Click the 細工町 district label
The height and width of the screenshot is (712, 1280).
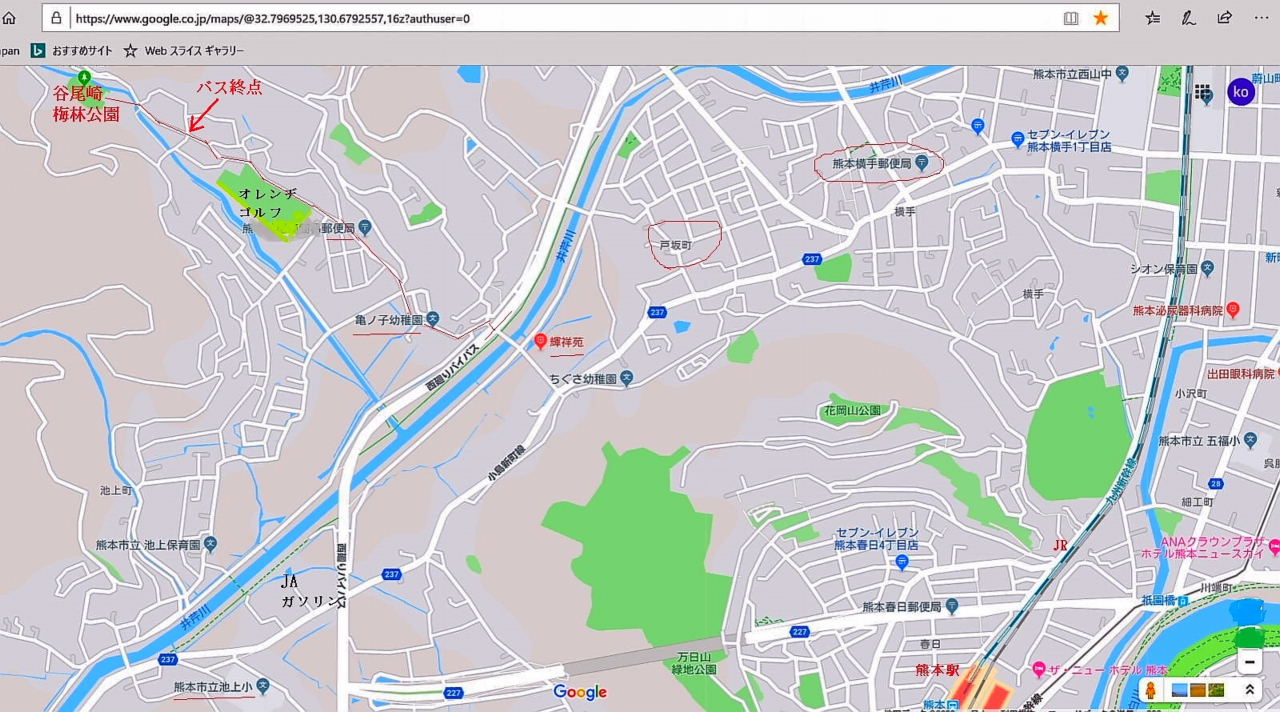(x=1197, y=501)
